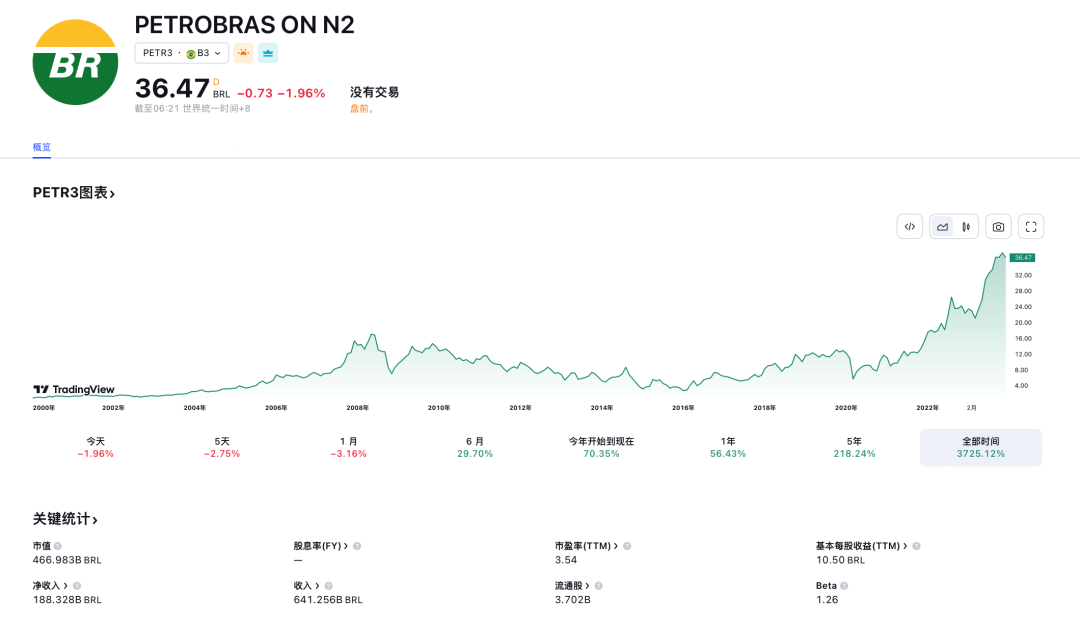Screen dimensions: 1080x622
Task: Select the 1年 time range
Action: tap(728, 447)
